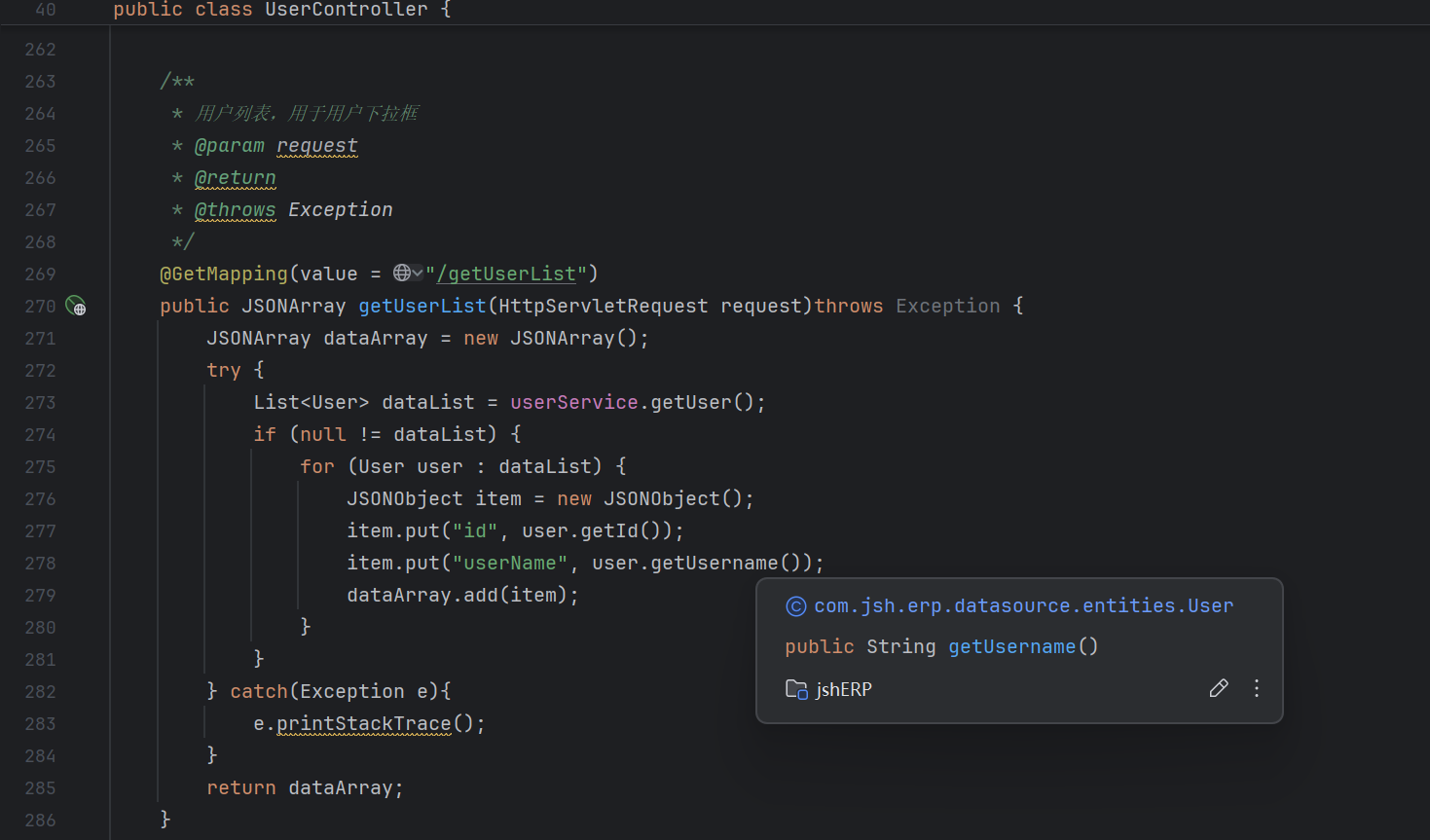
Task: Open the globe URL dropdown before /getUserList
Action: [x=408, y=274]
